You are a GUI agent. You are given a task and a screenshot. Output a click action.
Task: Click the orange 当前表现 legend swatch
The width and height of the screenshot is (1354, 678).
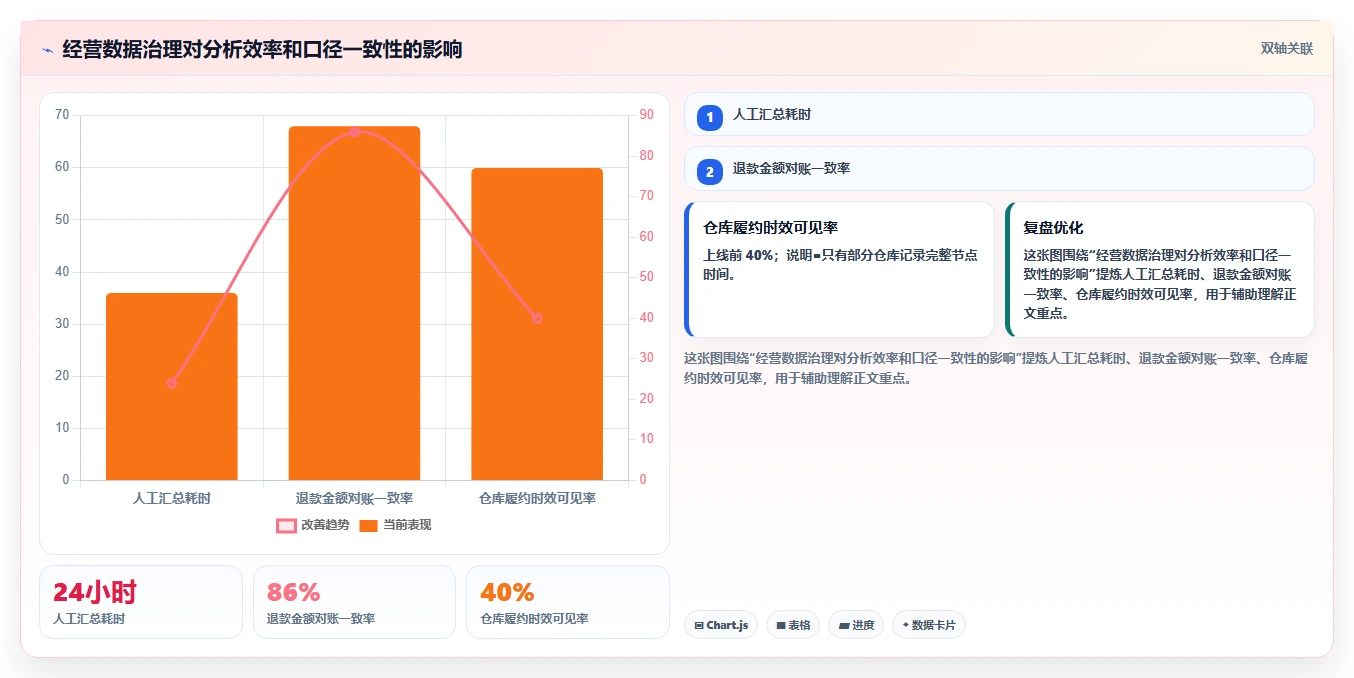click(368, 526)
